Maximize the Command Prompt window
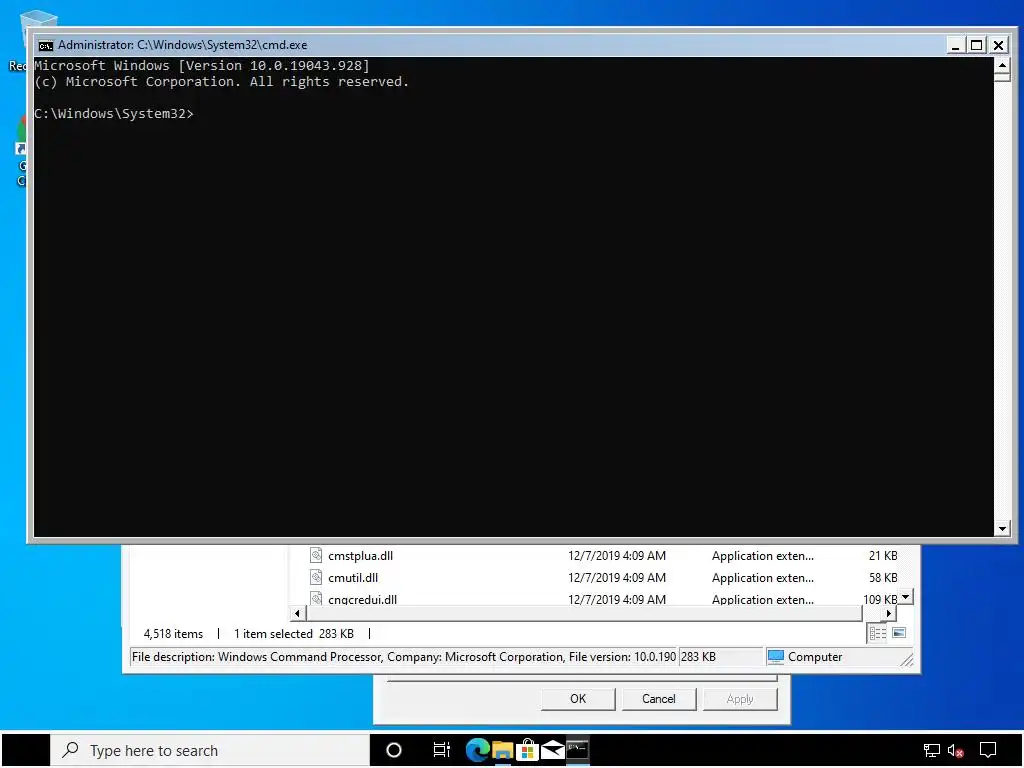Viewport: 1024px width, 768px height. click(x=976, y=45)
